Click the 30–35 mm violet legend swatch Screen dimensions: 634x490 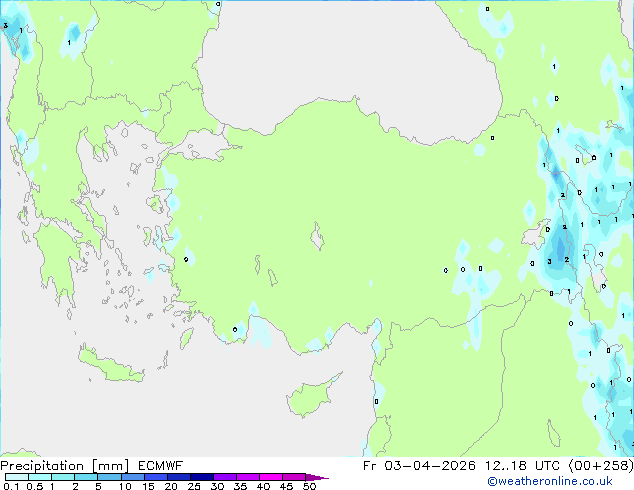[224, 477]
